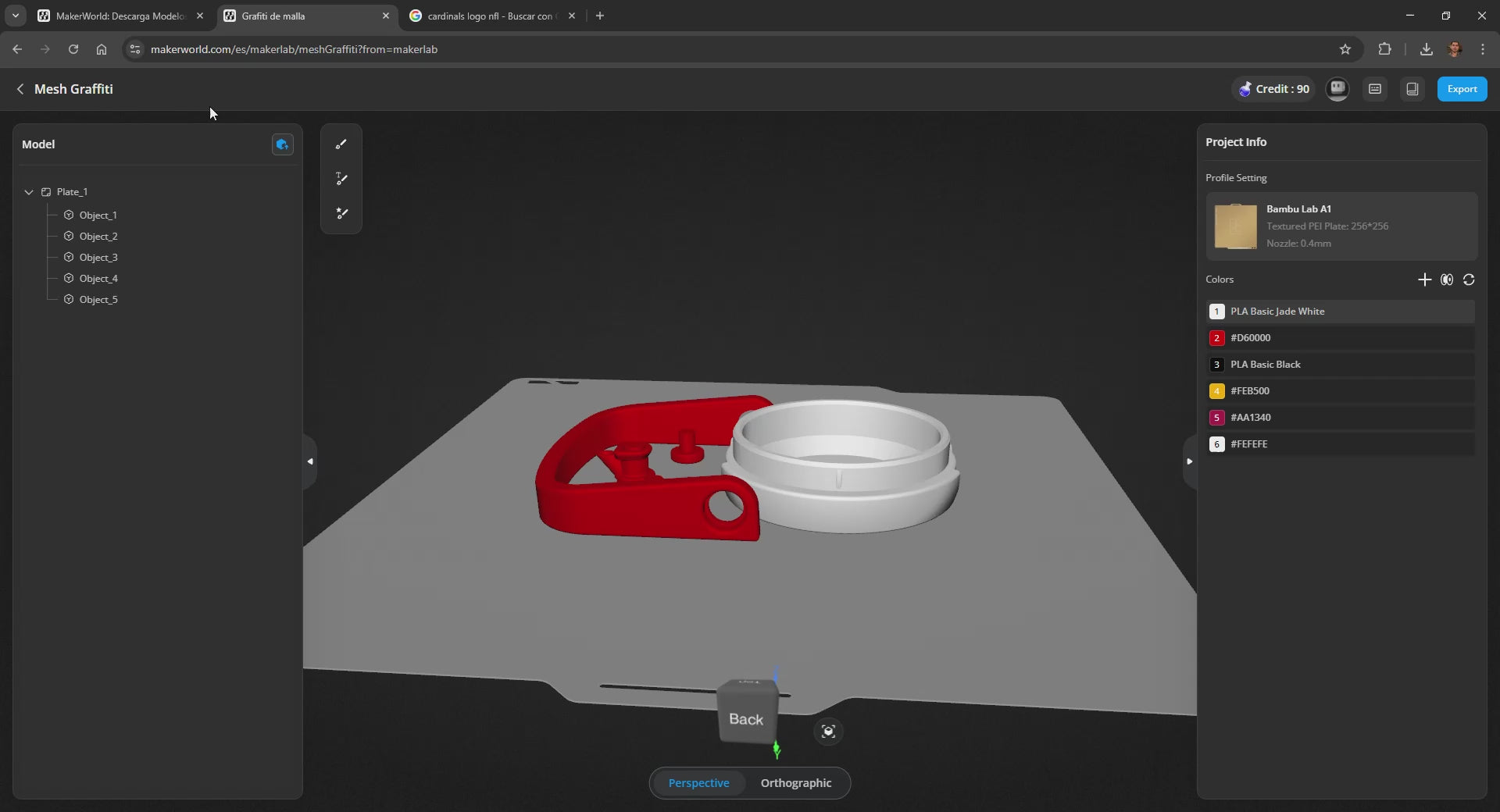The width and height of the screenshot is (1500, 812).
Task: Collapse the right Project Info panel arrow
Action: click(x=1189, y=461)
